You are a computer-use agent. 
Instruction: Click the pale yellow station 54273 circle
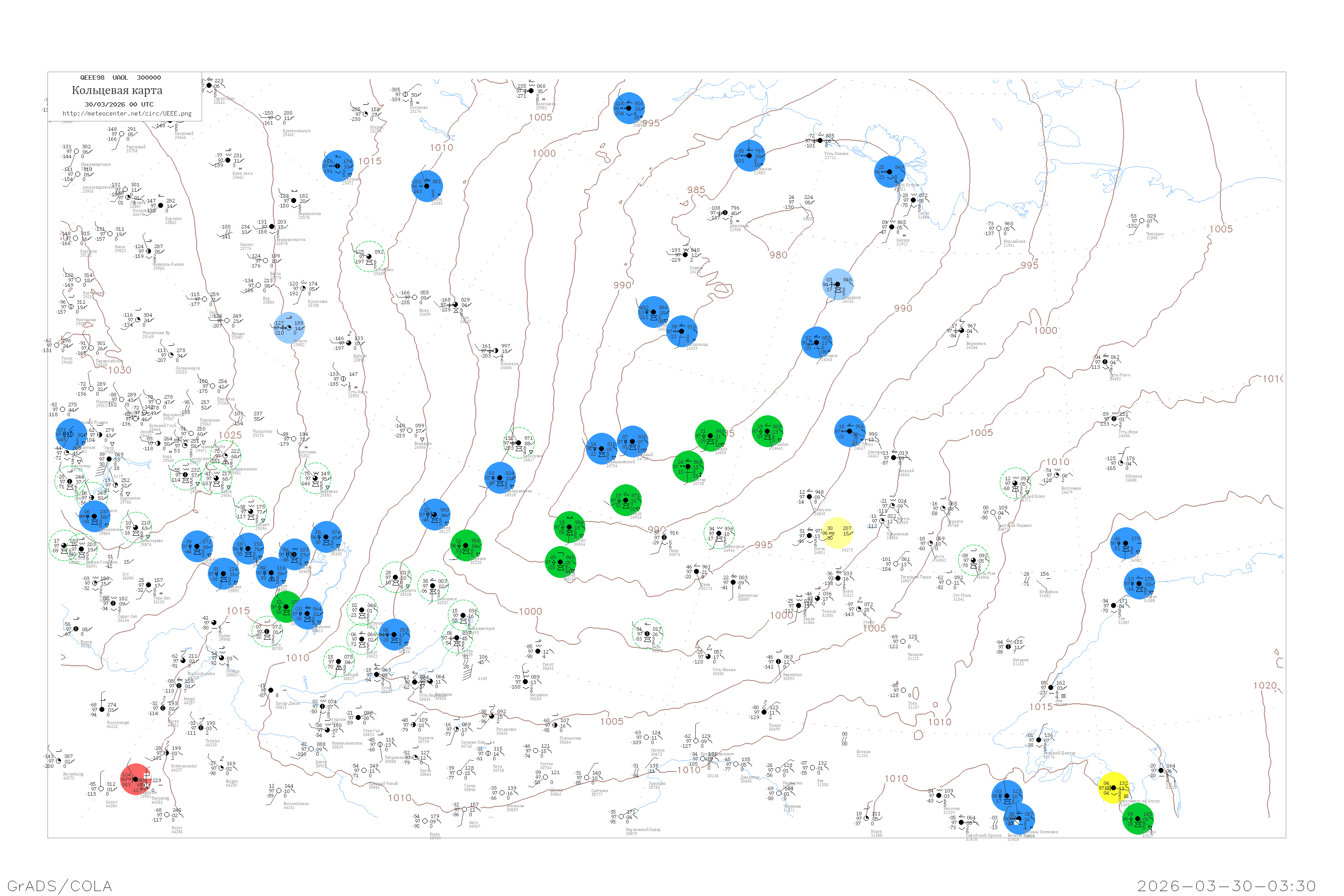click(x=838, y=533)
